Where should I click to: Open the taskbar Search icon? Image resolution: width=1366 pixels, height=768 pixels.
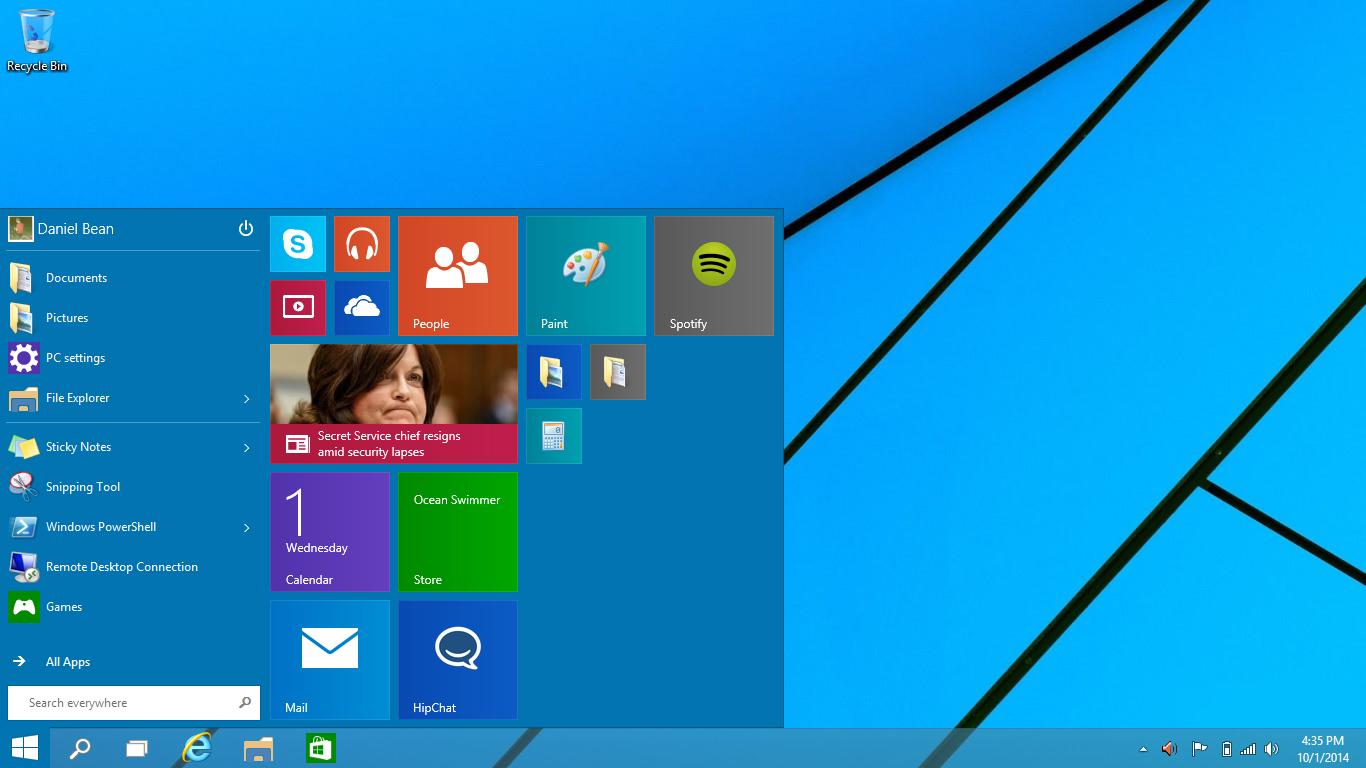(80, 748)
